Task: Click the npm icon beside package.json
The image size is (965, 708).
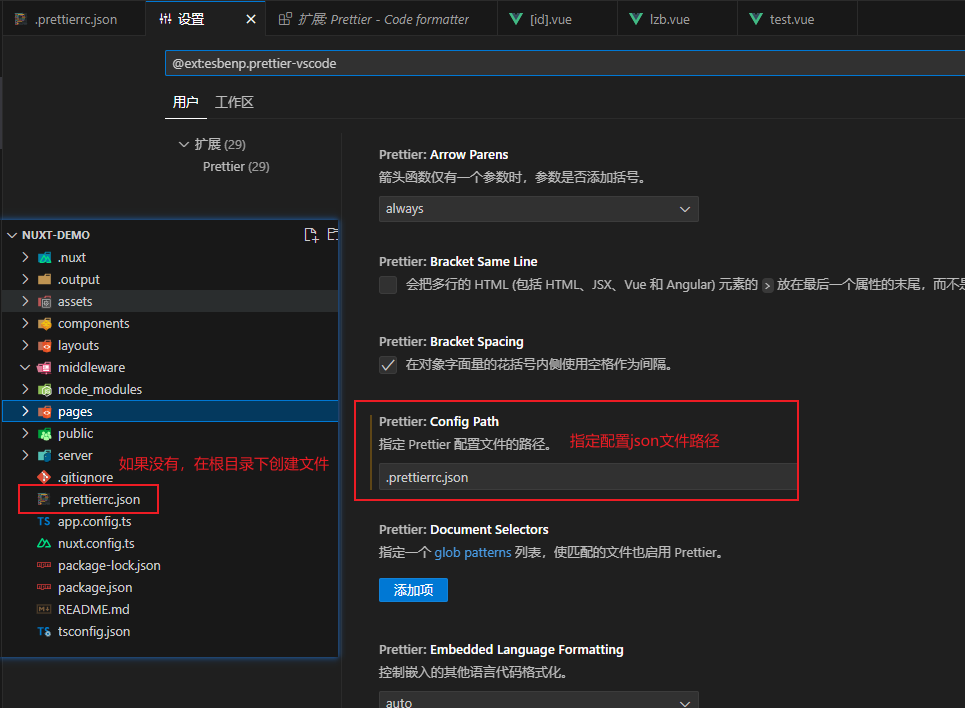Action: click(x=44, y=587)
